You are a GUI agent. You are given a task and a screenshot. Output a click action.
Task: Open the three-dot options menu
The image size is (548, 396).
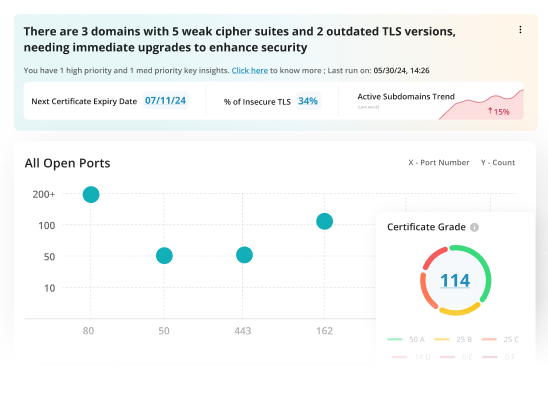click(x=520, y=30)
